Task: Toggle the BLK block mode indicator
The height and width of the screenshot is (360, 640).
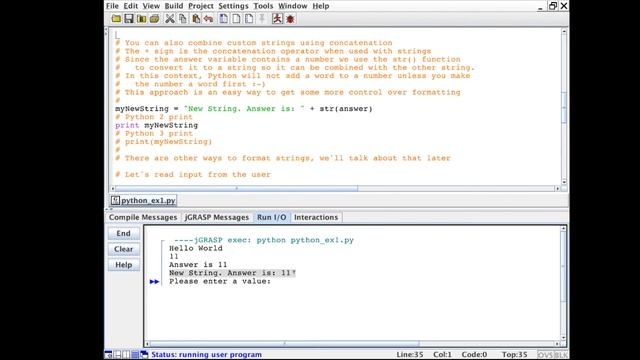Action: pos(560,355)
